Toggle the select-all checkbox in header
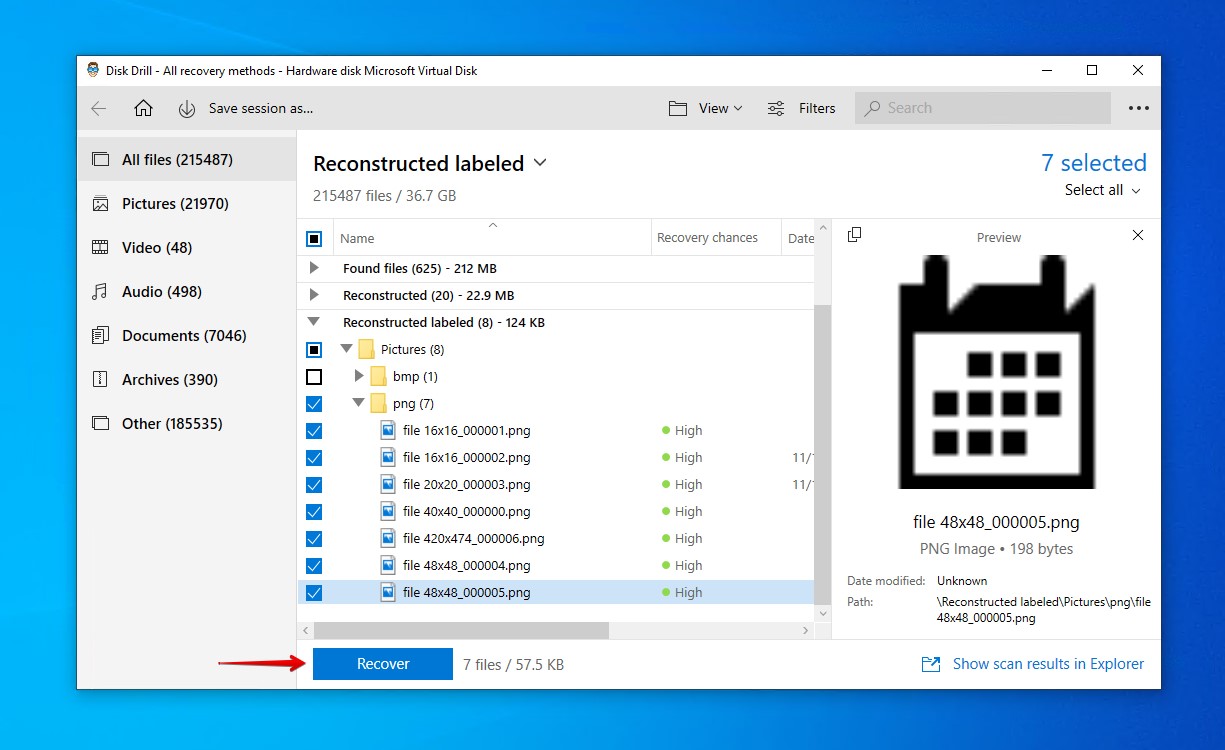This screenshot has width=1225, height=750. click(314, 238)
